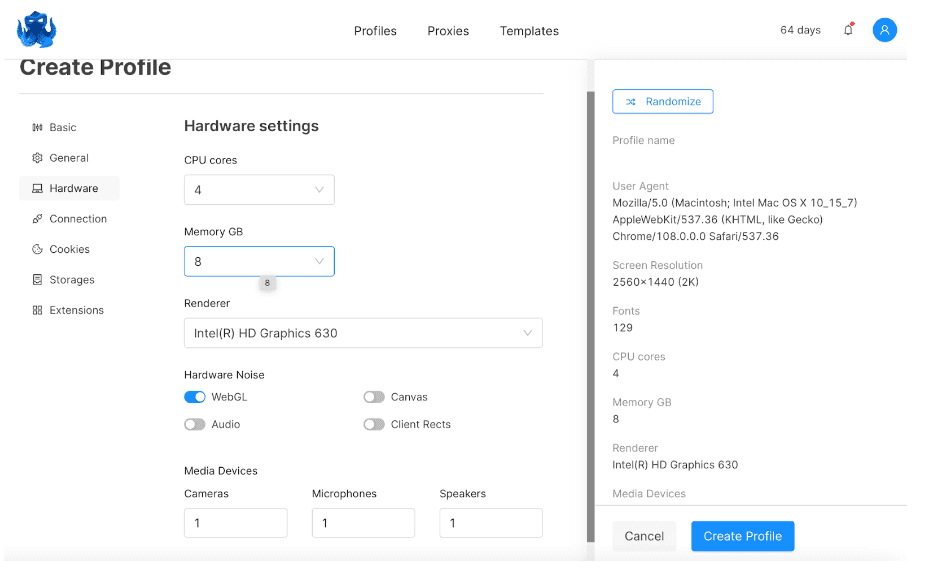Turn on the Canvas noise toggle
This screenshot has width=934, height=577.
click(374, 397)
